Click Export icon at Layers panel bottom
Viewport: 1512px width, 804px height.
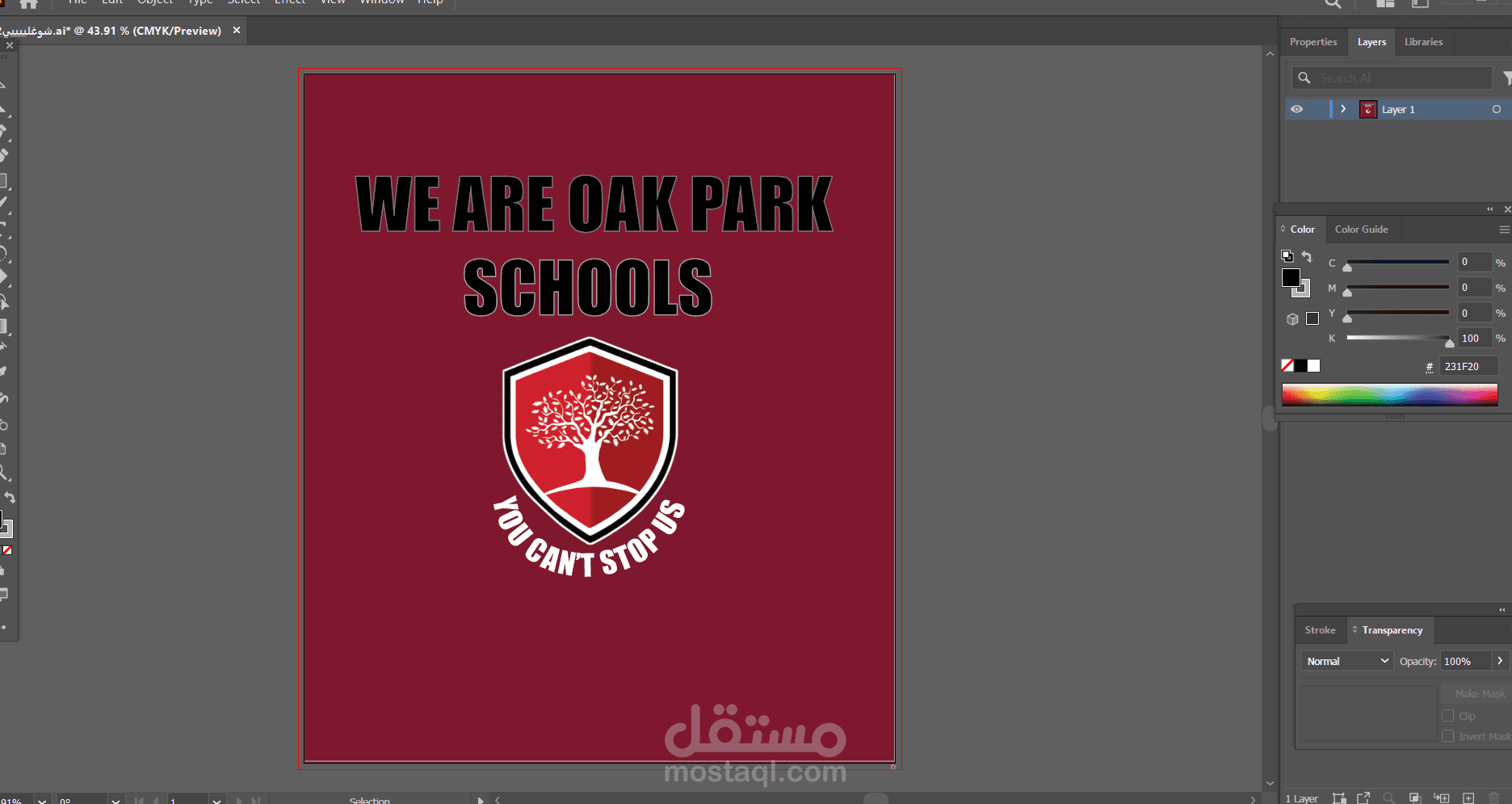pos(1363,798)
